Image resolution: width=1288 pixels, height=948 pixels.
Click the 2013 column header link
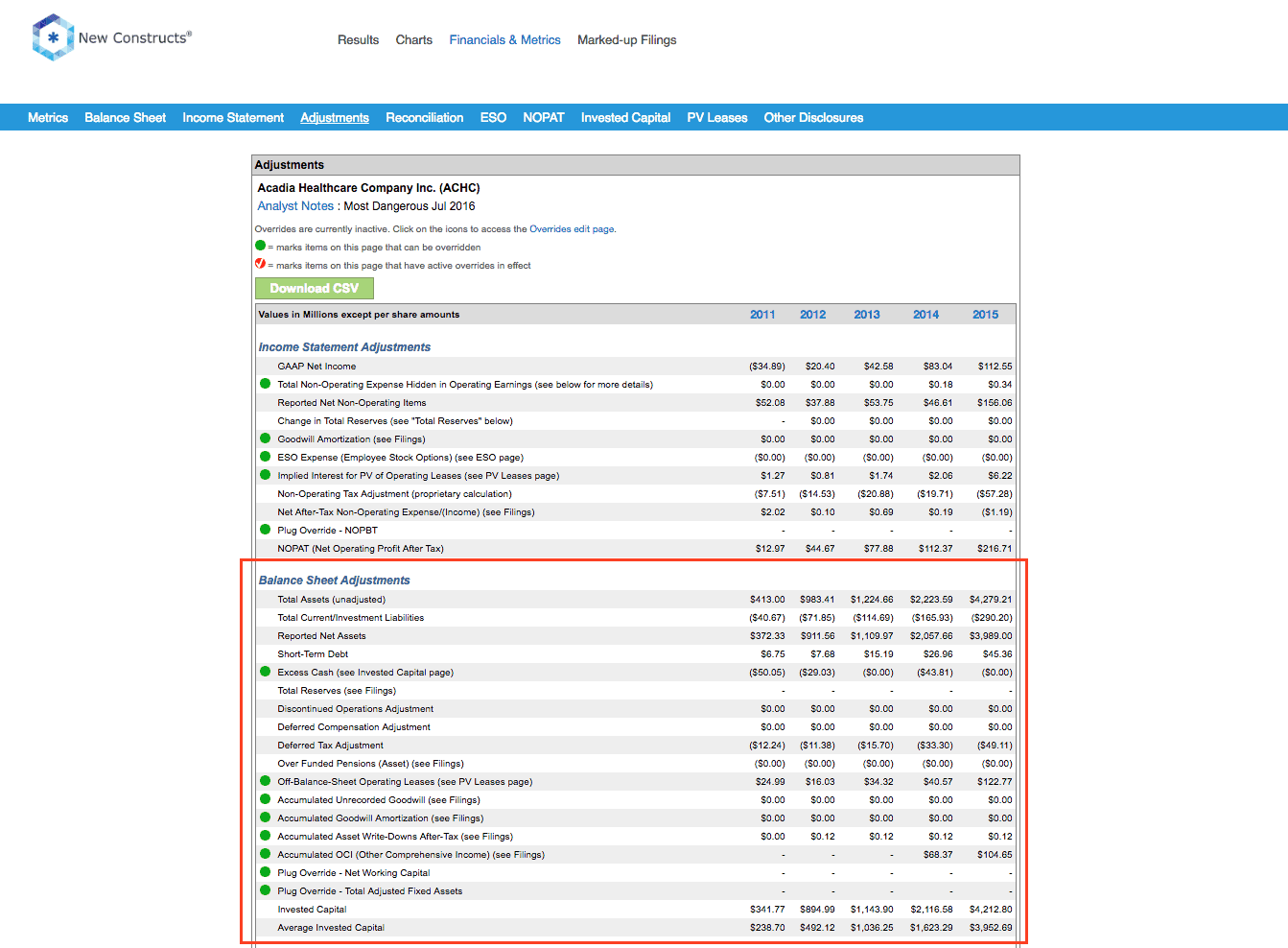tap(867, 315)
